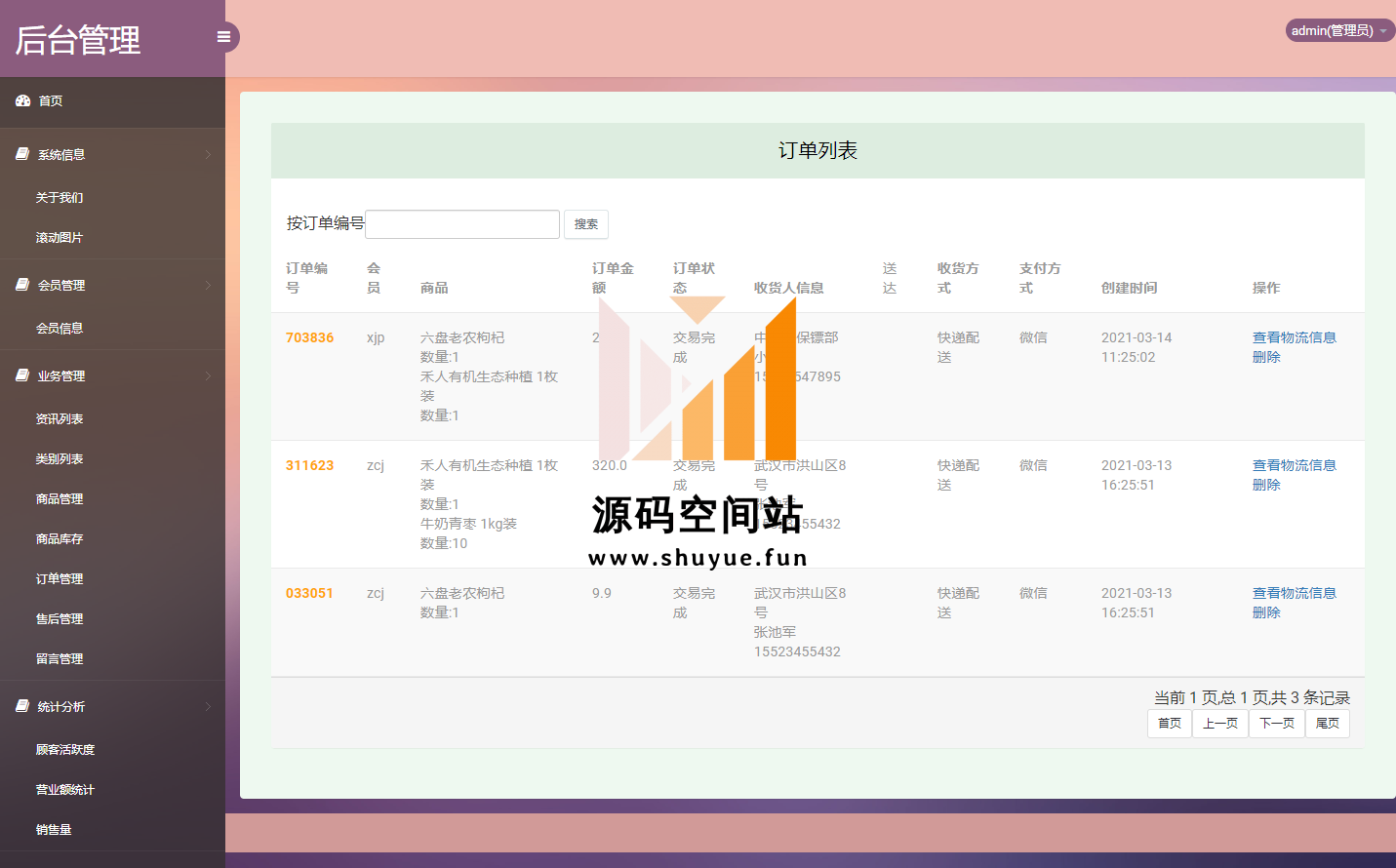Open 订单管理 in the sidebar
Image resolution: width=1396 pixels, height=868 pixels.
[60, 578]
